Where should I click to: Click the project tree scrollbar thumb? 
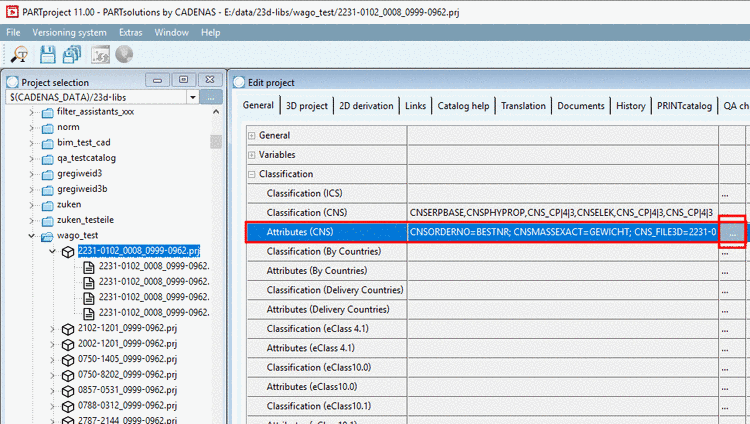pos(216,142)
